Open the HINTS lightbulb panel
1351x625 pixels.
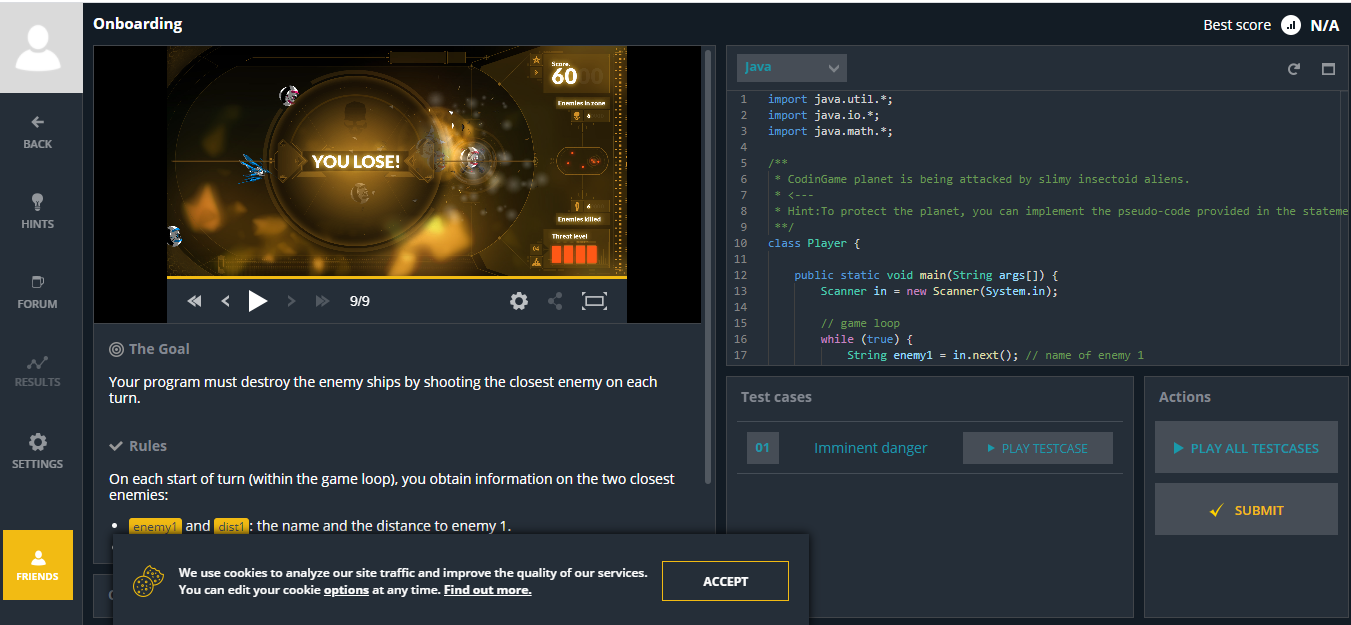[x=38, y=211]
